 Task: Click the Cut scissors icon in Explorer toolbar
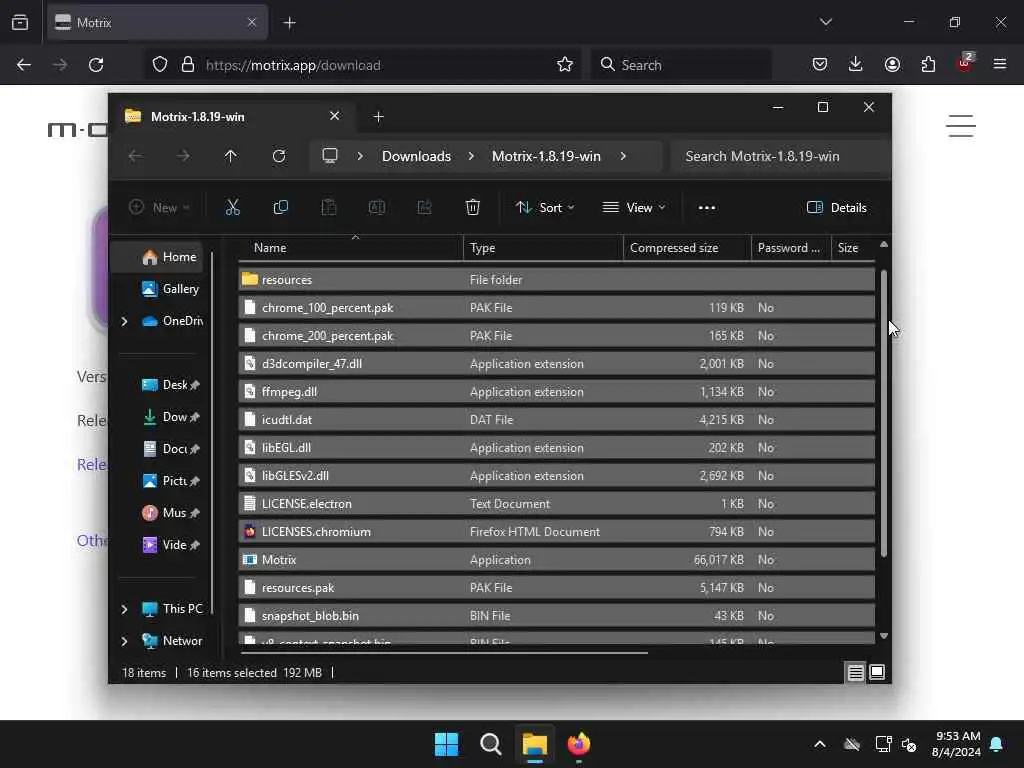tap(232, 208)
